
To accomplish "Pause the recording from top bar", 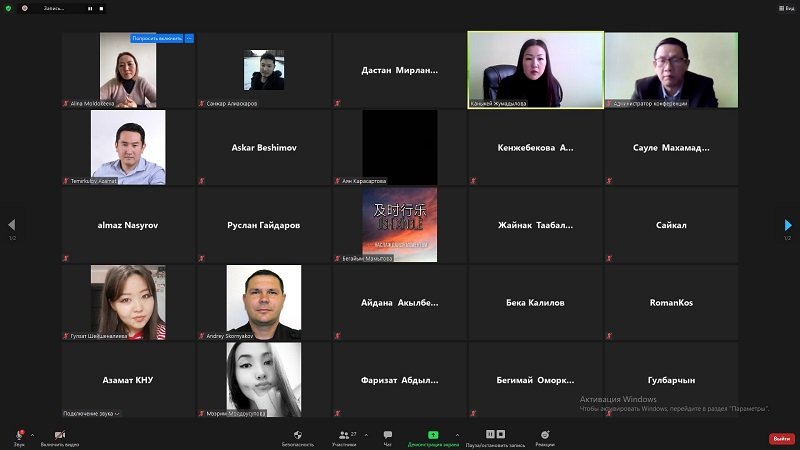I will [90, 8].
